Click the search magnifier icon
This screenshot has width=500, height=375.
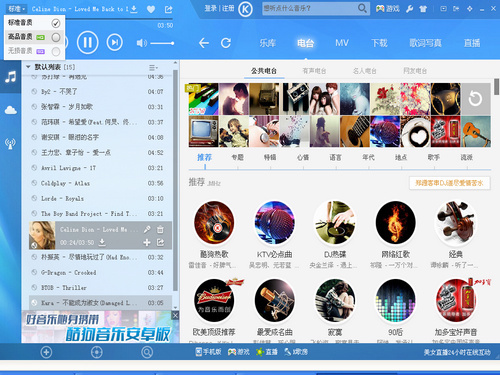pyautogui.click(x=362, y=8)
